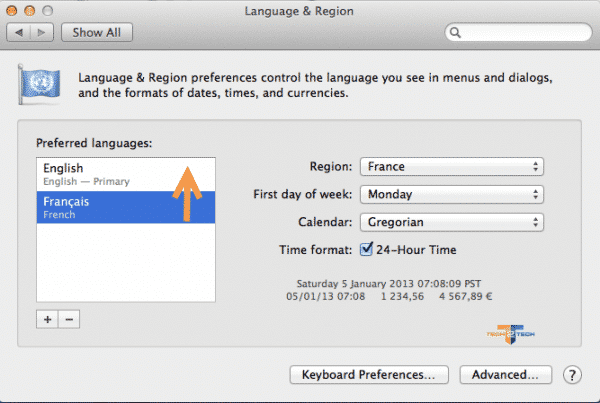Click the magnifying glass search icon
Screen dimensions: 600x403
click(x=456, y=32)
